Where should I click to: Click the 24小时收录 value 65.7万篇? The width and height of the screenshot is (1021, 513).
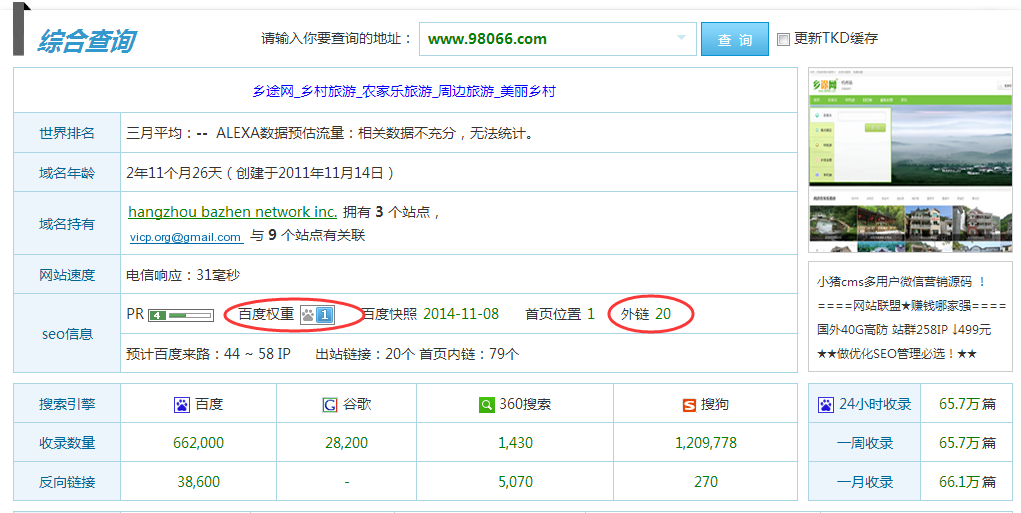pyautogui.click(x=967, y=404)
